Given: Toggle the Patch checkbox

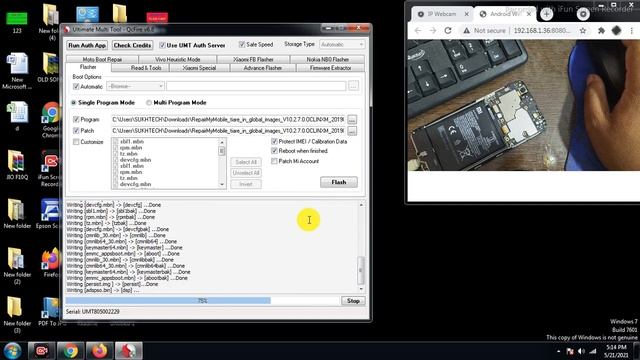Looking at the screenshot, I should 76,130.
